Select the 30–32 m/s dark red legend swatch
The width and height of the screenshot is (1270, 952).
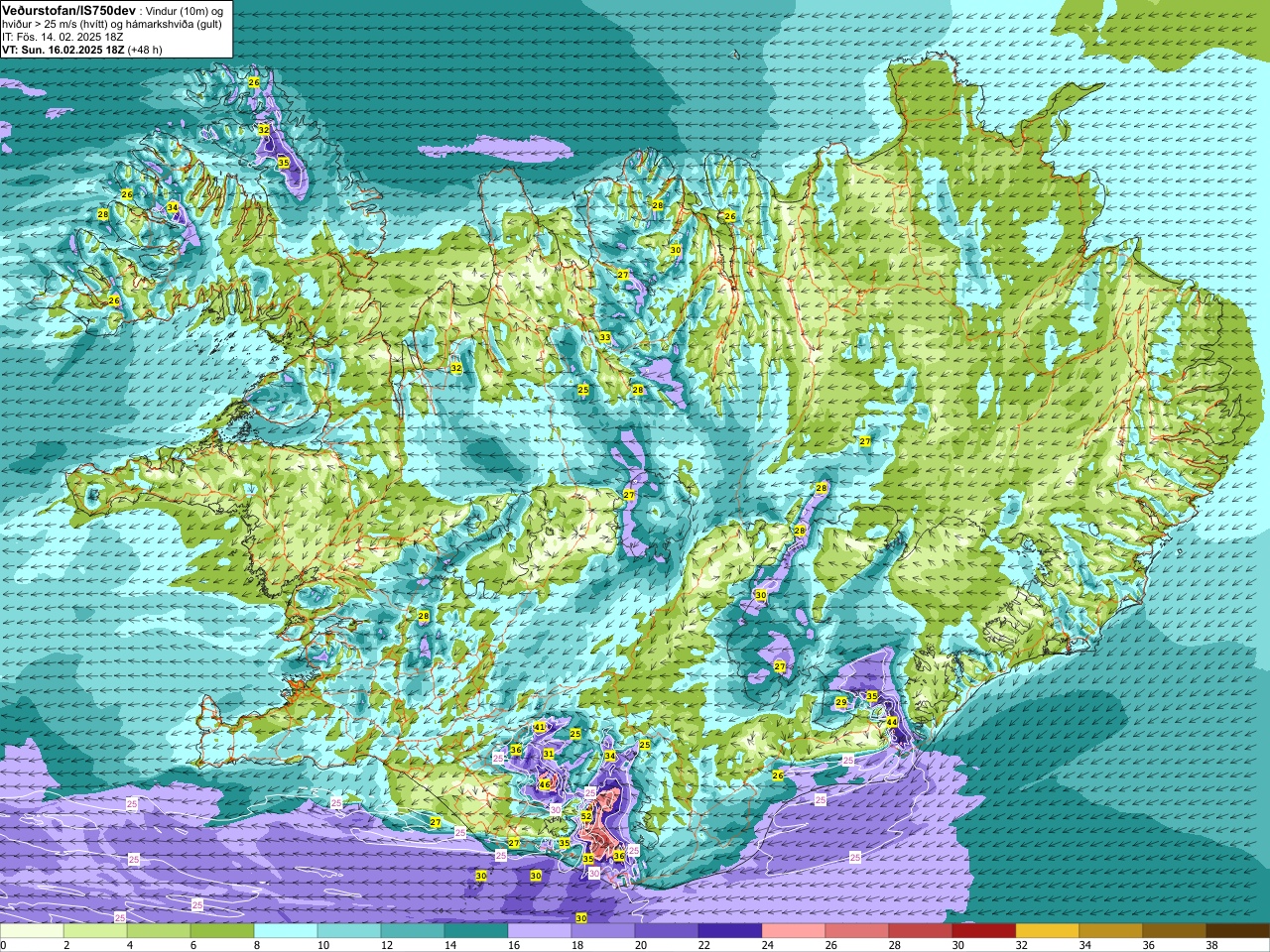tap(984, 931)
